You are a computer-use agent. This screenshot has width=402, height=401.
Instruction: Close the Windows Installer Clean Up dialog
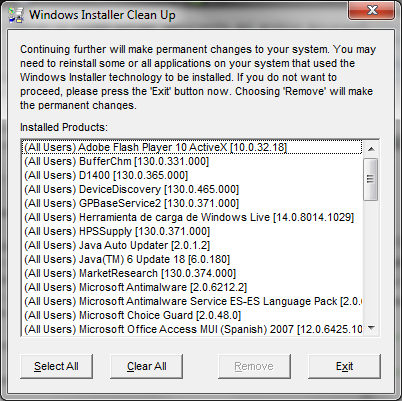pos(372,10)
